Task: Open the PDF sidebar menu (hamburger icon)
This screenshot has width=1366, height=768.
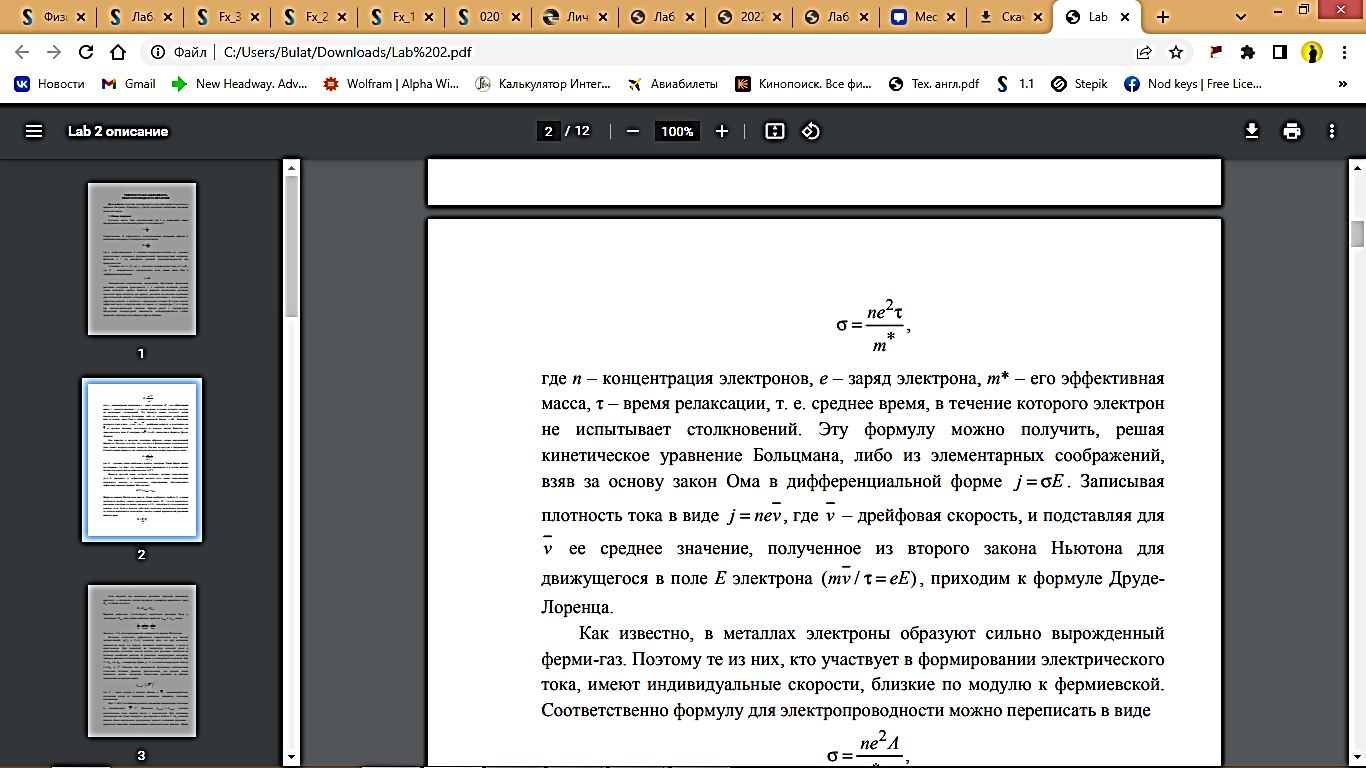Action: (x=34, y=131)
